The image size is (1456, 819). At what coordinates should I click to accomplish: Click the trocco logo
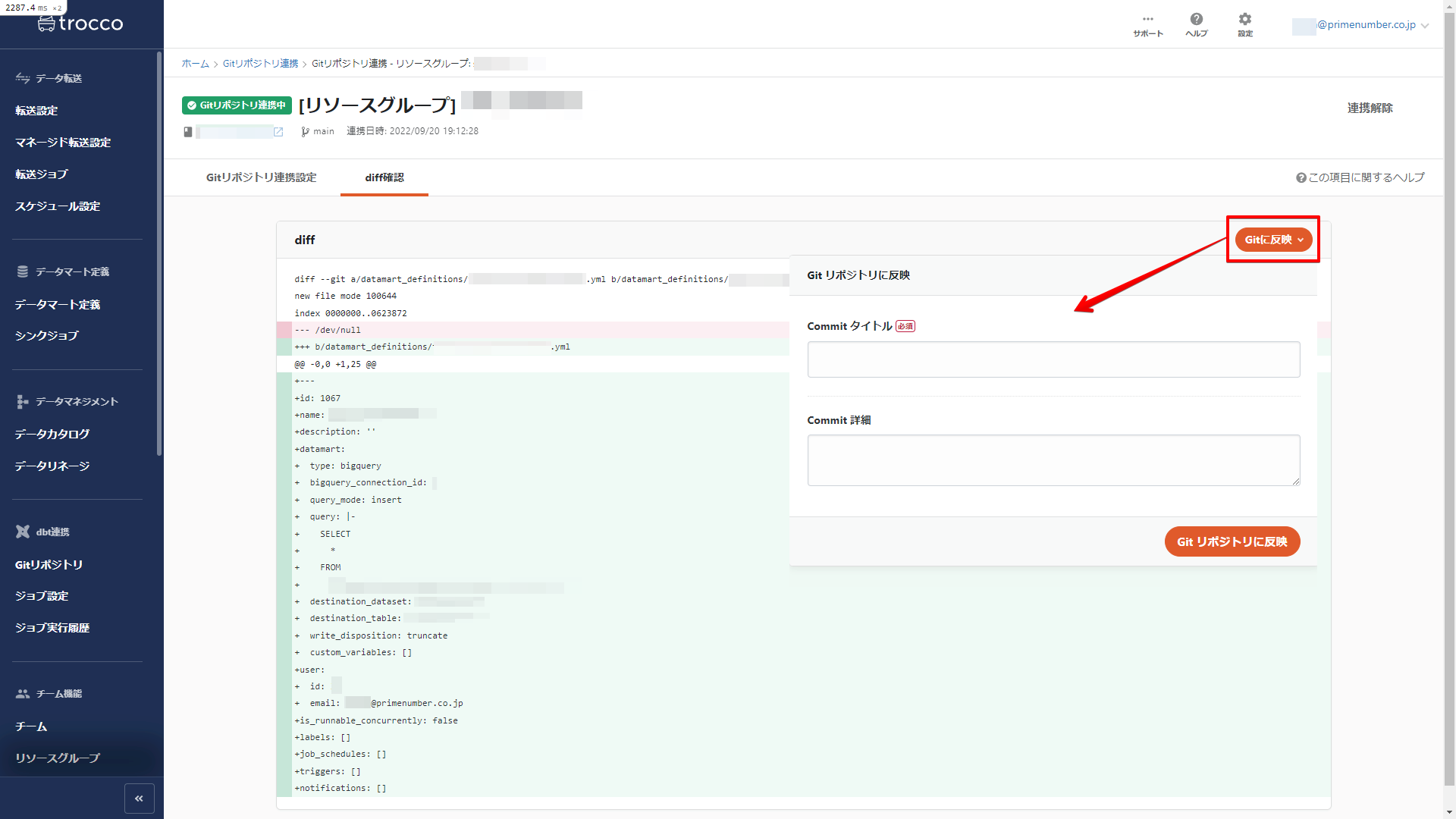[80, 24]
